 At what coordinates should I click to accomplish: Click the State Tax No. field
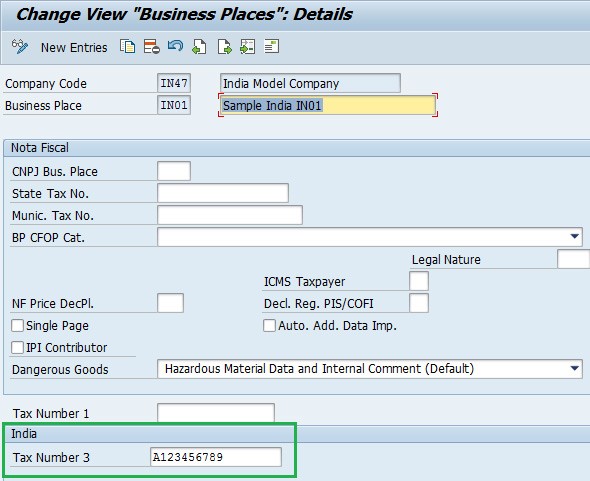[x=223, y=193]
